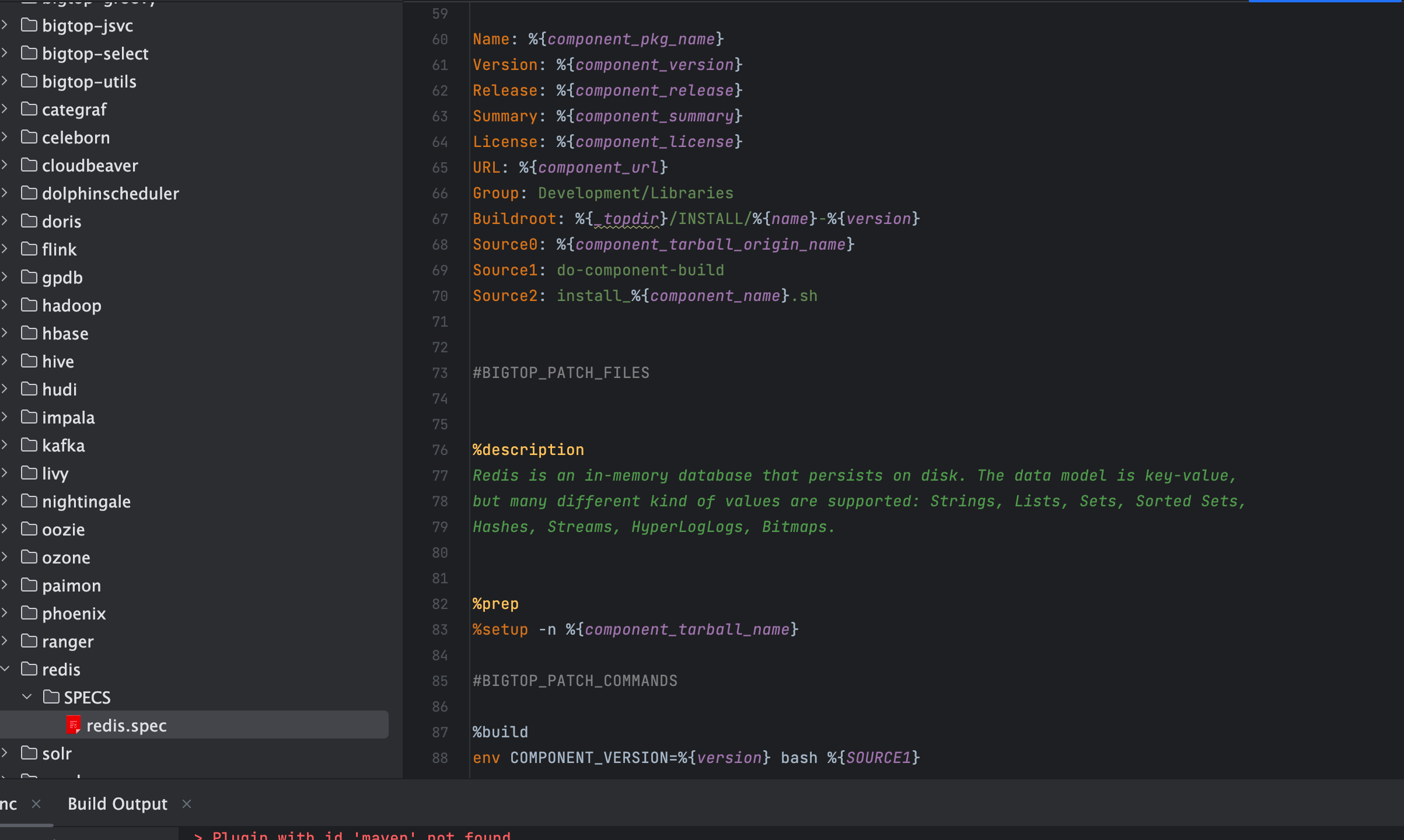Click the do-component-build source value
This screenshot has height=840, width=1404.
[x=640, y=270]
